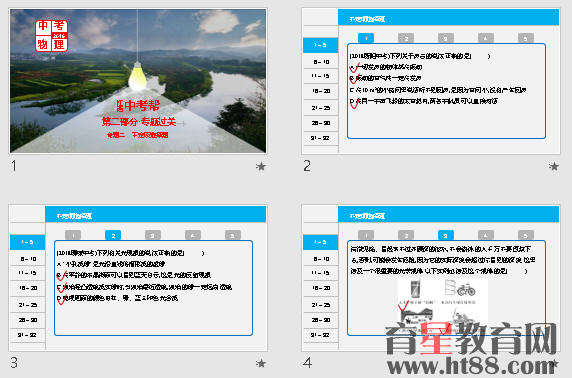
Task: Click the highlighted blue tab 2 in slide 3
Action: (113, 235)
